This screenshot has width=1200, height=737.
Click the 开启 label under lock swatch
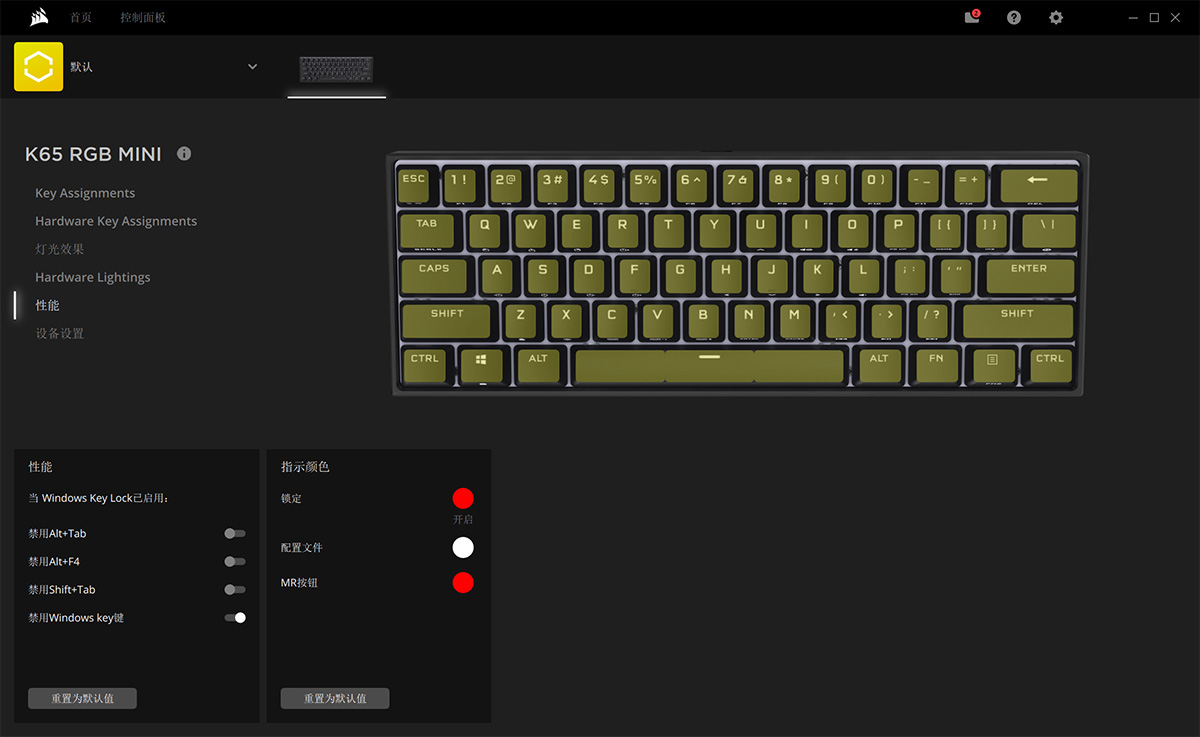(463, 520)
